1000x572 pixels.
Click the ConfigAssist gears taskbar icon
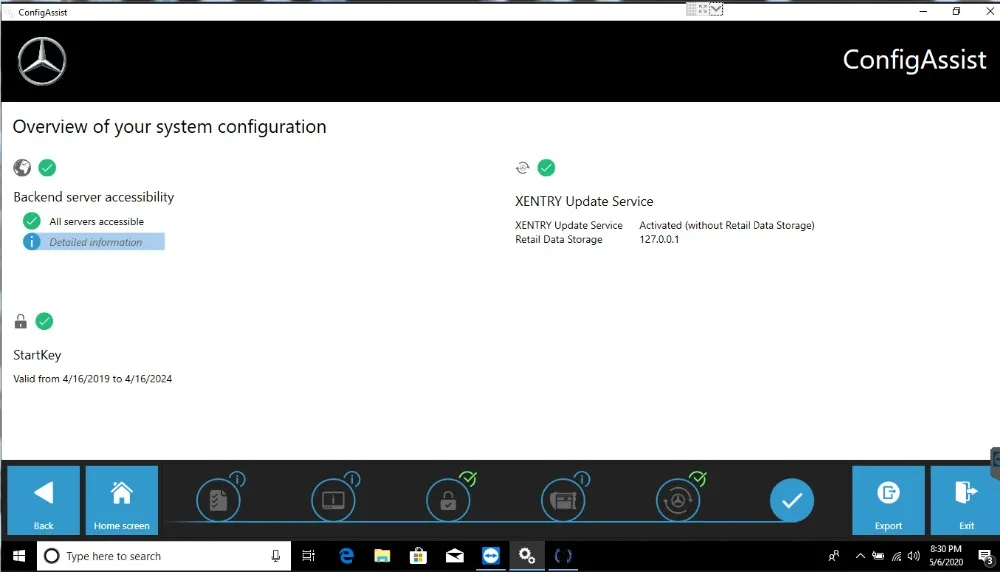527,556
